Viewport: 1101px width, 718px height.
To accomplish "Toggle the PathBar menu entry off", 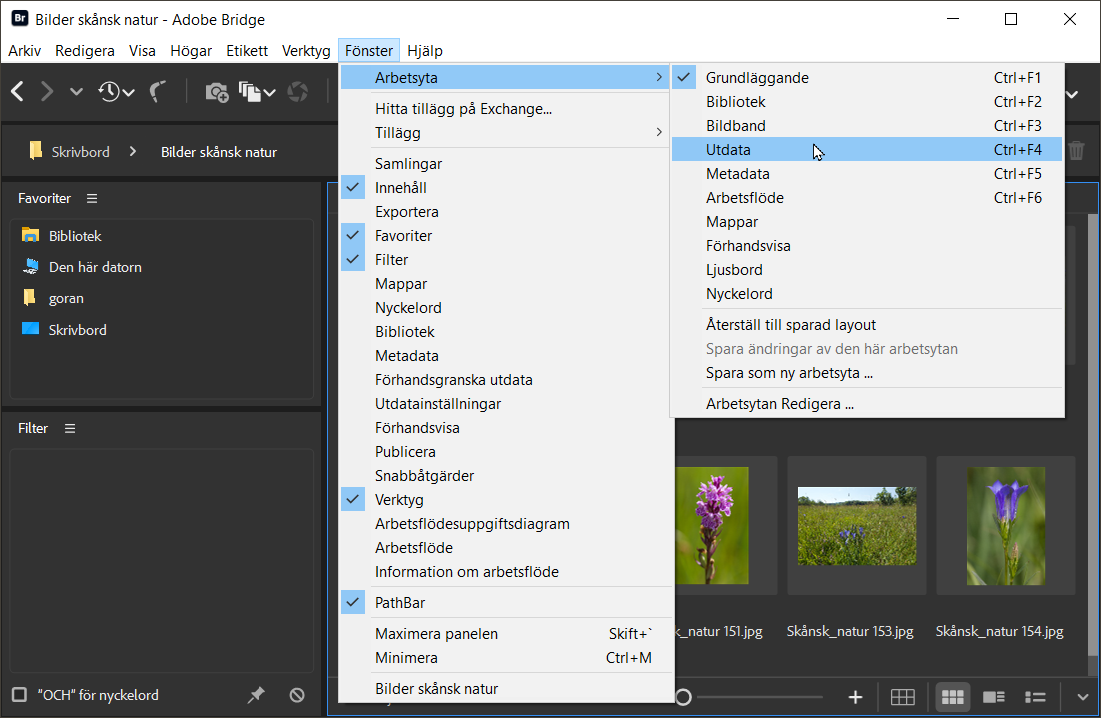I will [399, 602].
